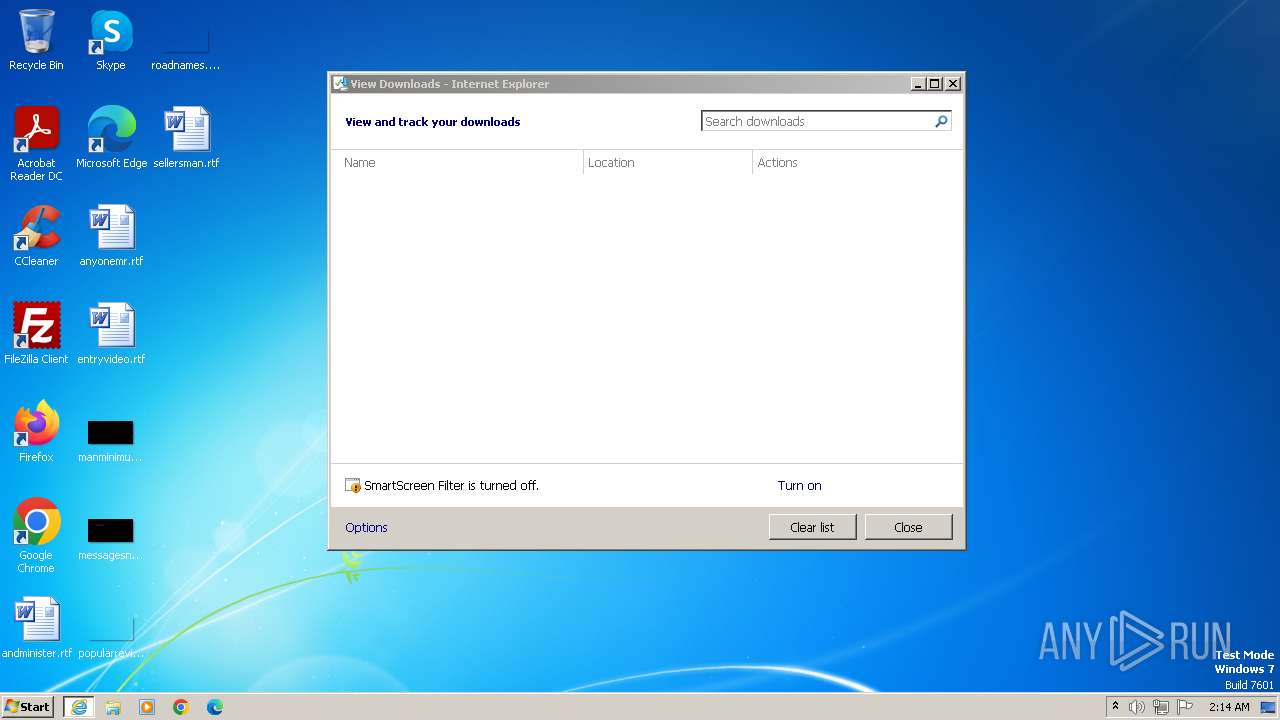Image resolution: width=1280 pixels, height=720 pixels.
Task: Open the Skype desktop shortcut
Action: click(x=110, y=41)
